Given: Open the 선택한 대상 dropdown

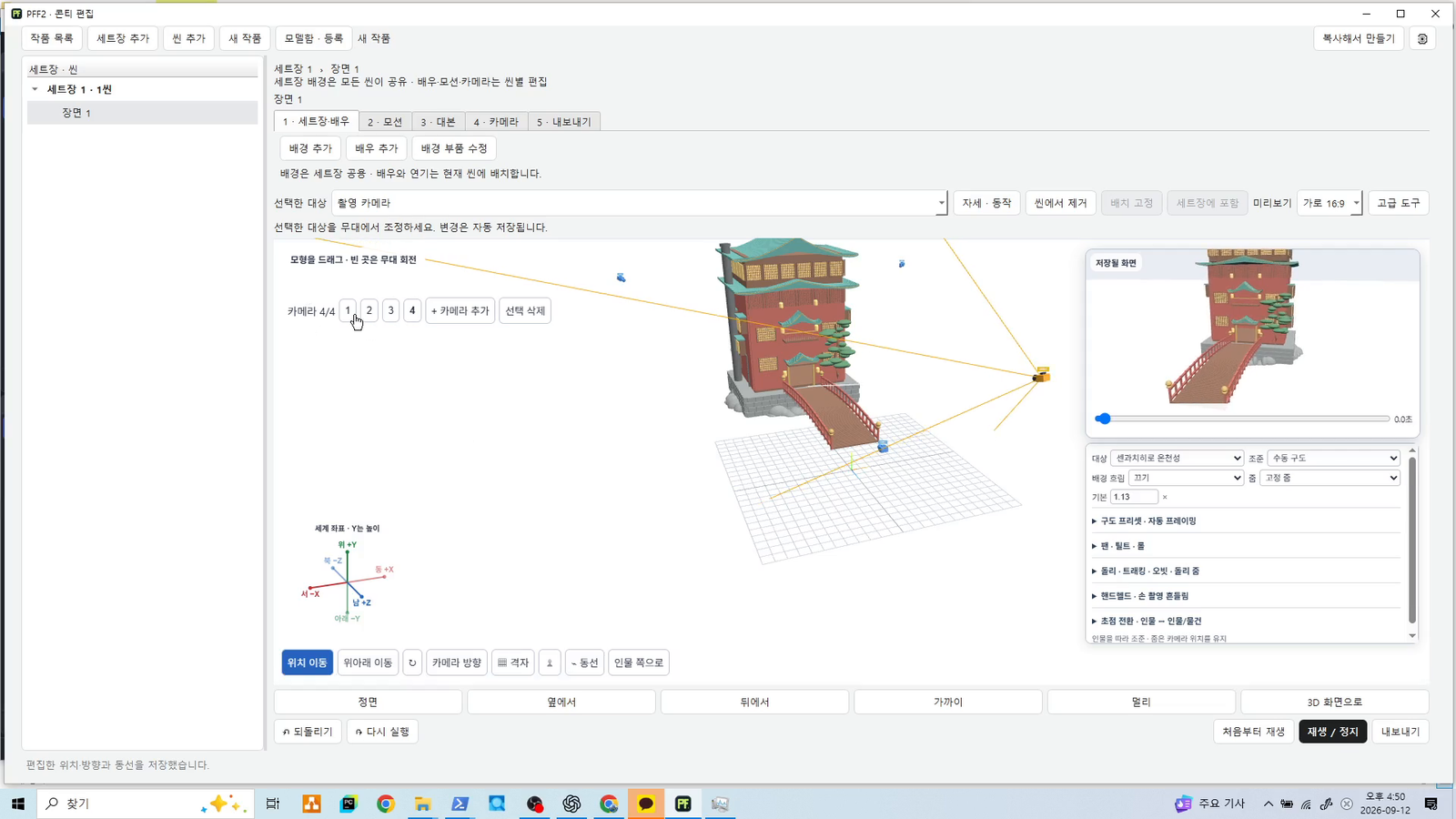Looking at the screenshot, I should click(640, 203).
